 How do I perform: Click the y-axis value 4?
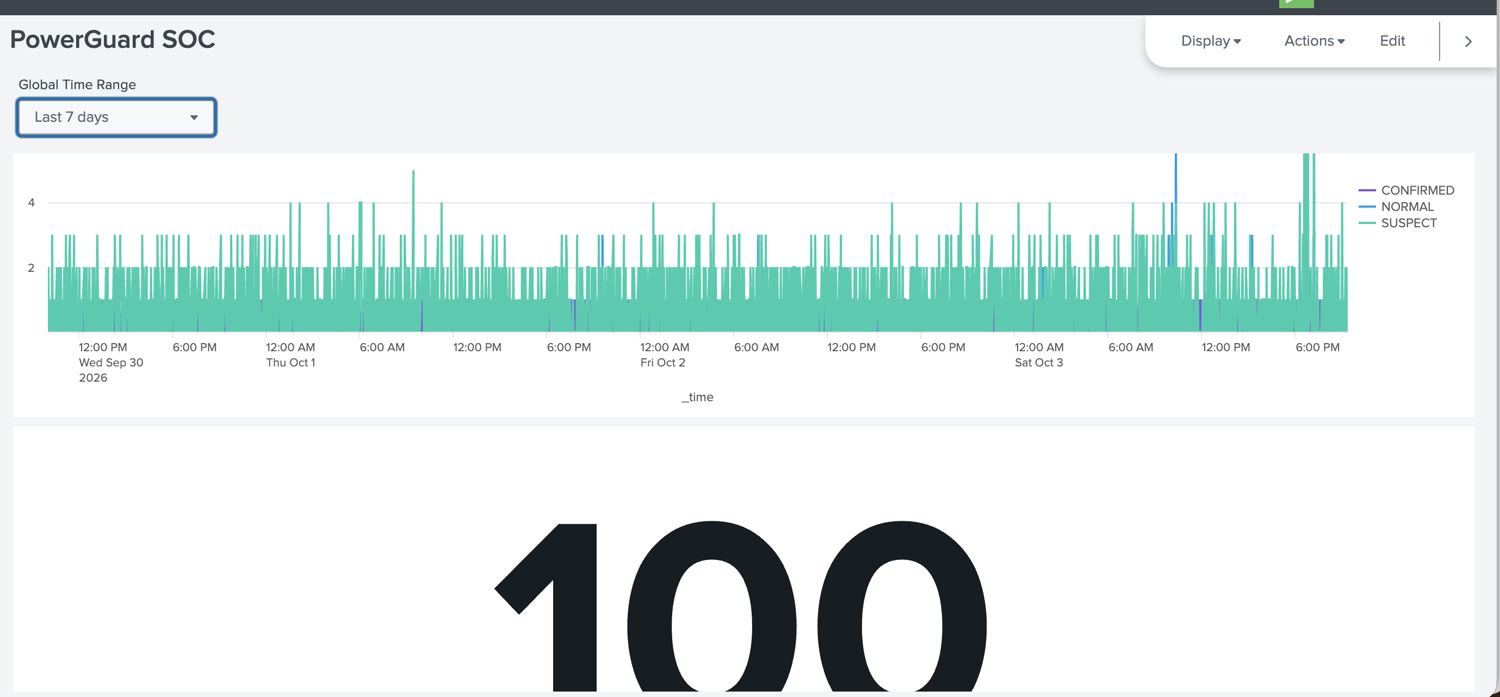coord(31,203)
